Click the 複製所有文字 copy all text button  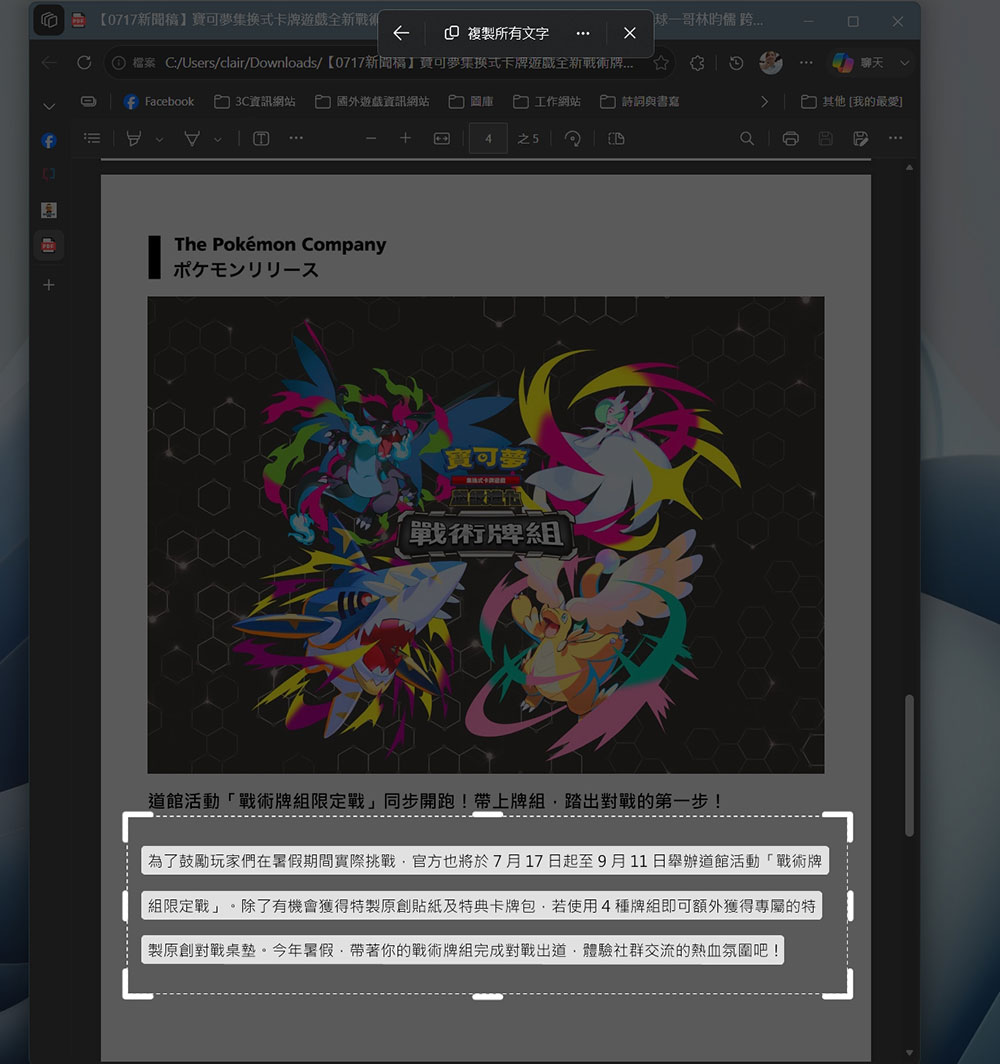[x=497, y=33]
